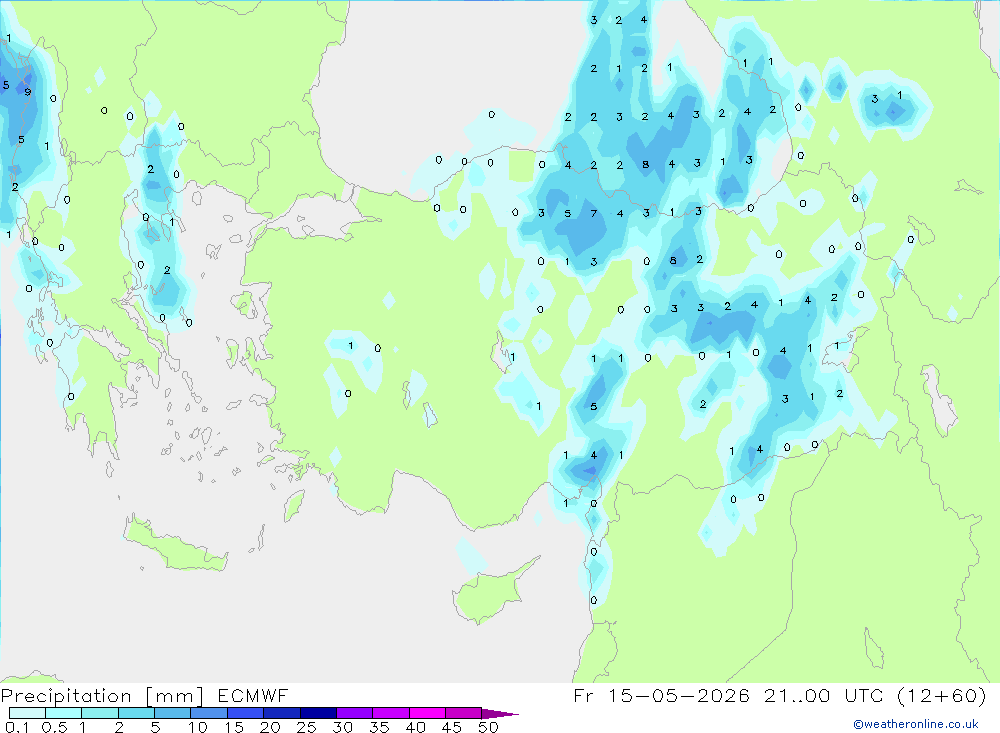Click the 'Precipitation [mm]' title text
The image size is (1000, 733).
pyautogui.click(x=102, y=695)
